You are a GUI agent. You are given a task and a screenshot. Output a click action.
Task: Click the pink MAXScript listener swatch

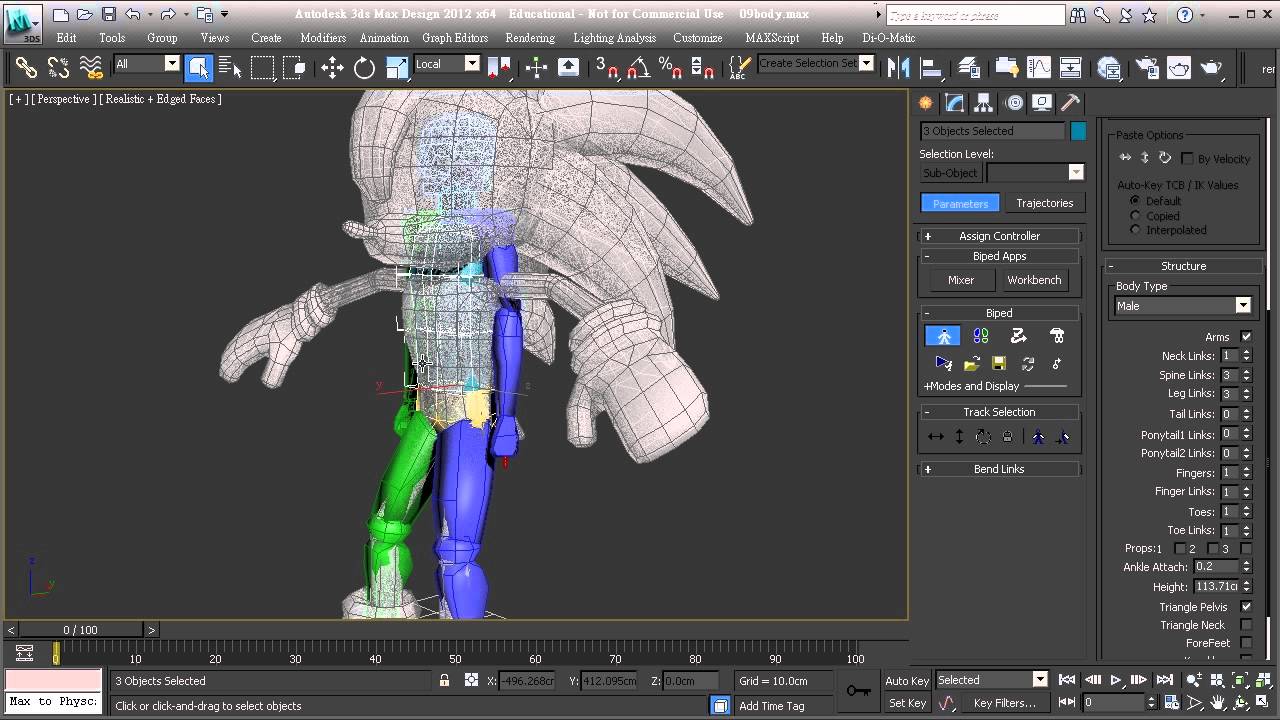click(53, 680)
